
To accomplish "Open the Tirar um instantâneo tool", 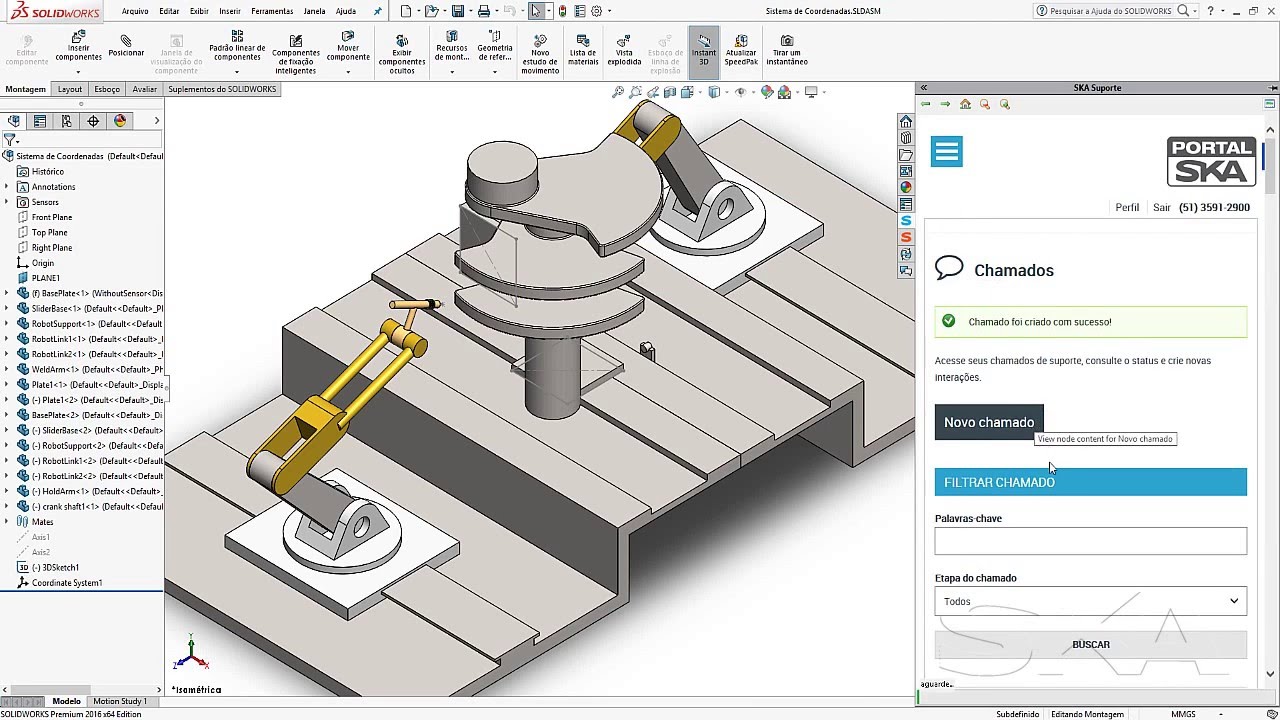I will pos(787,50).
